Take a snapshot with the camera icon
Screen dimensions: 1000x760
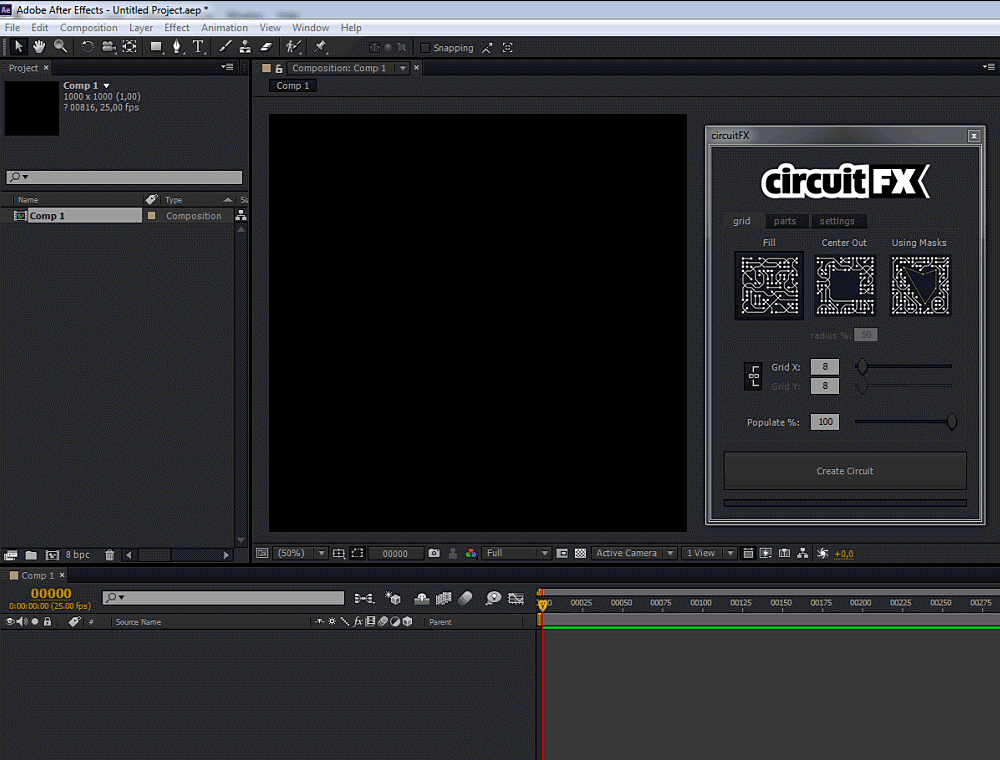[x=434, y=552]
